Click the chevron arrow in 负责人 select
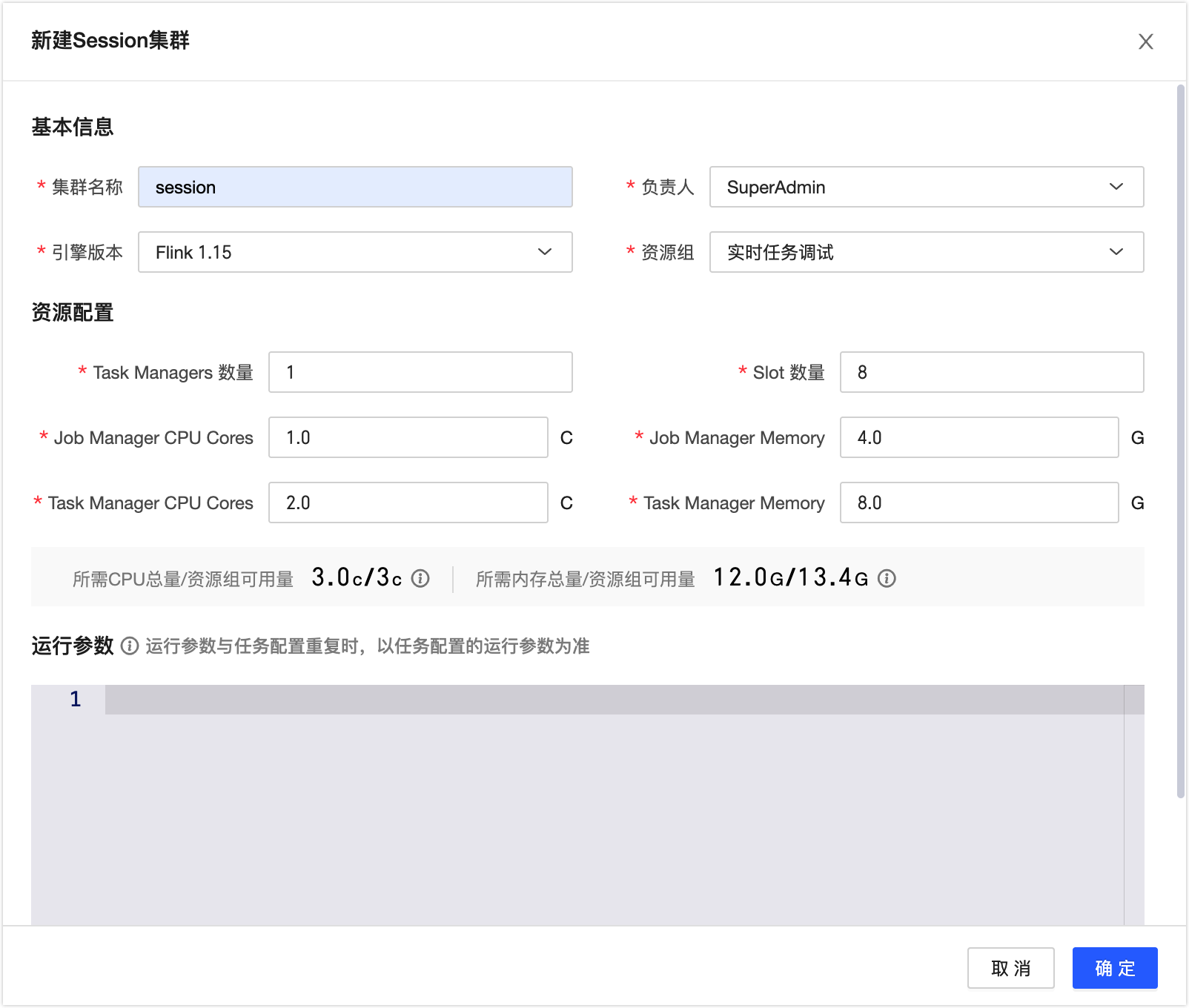 (1116, 187)
